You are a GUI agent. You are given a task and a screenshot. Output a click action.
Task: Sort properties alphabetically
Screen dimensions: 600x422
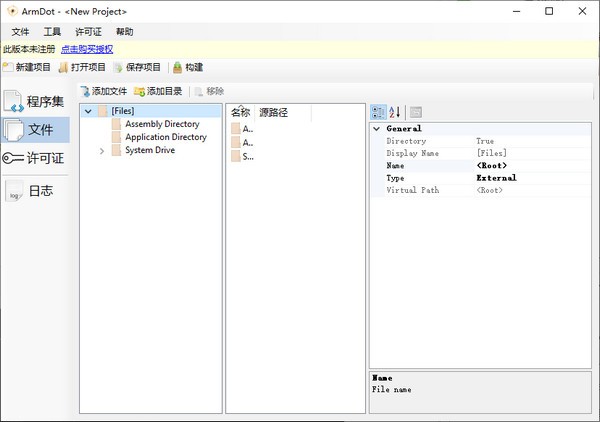(x=395, y=112)
